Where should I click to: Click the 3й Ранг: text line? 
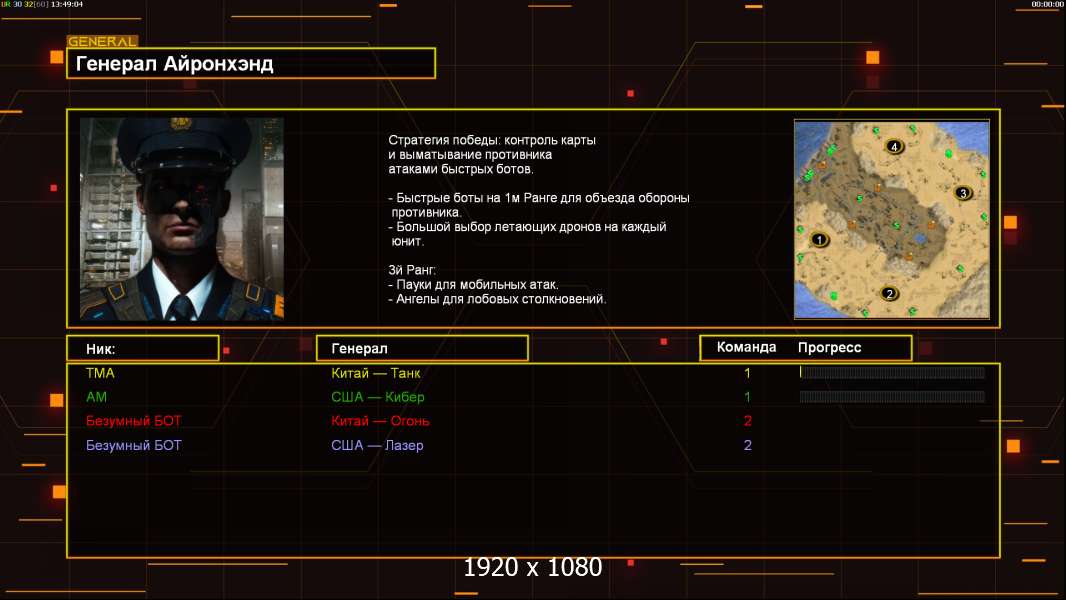point(412,270)
